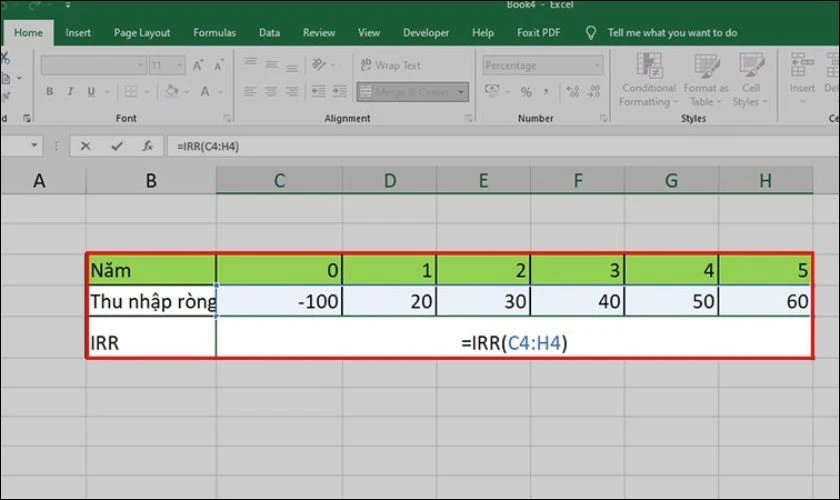Click into the formula bar text
Viewport: 840px width, 500px height.
coord(208,146)
